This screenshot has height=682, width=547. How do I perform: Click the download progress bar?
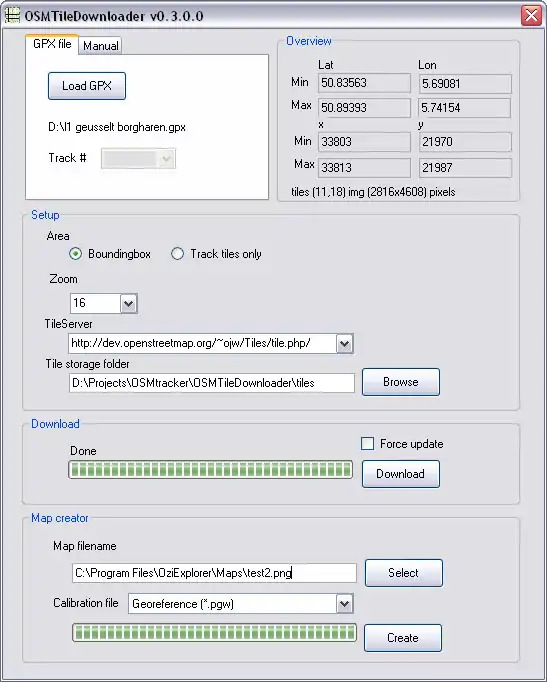(x=210, y=470)
